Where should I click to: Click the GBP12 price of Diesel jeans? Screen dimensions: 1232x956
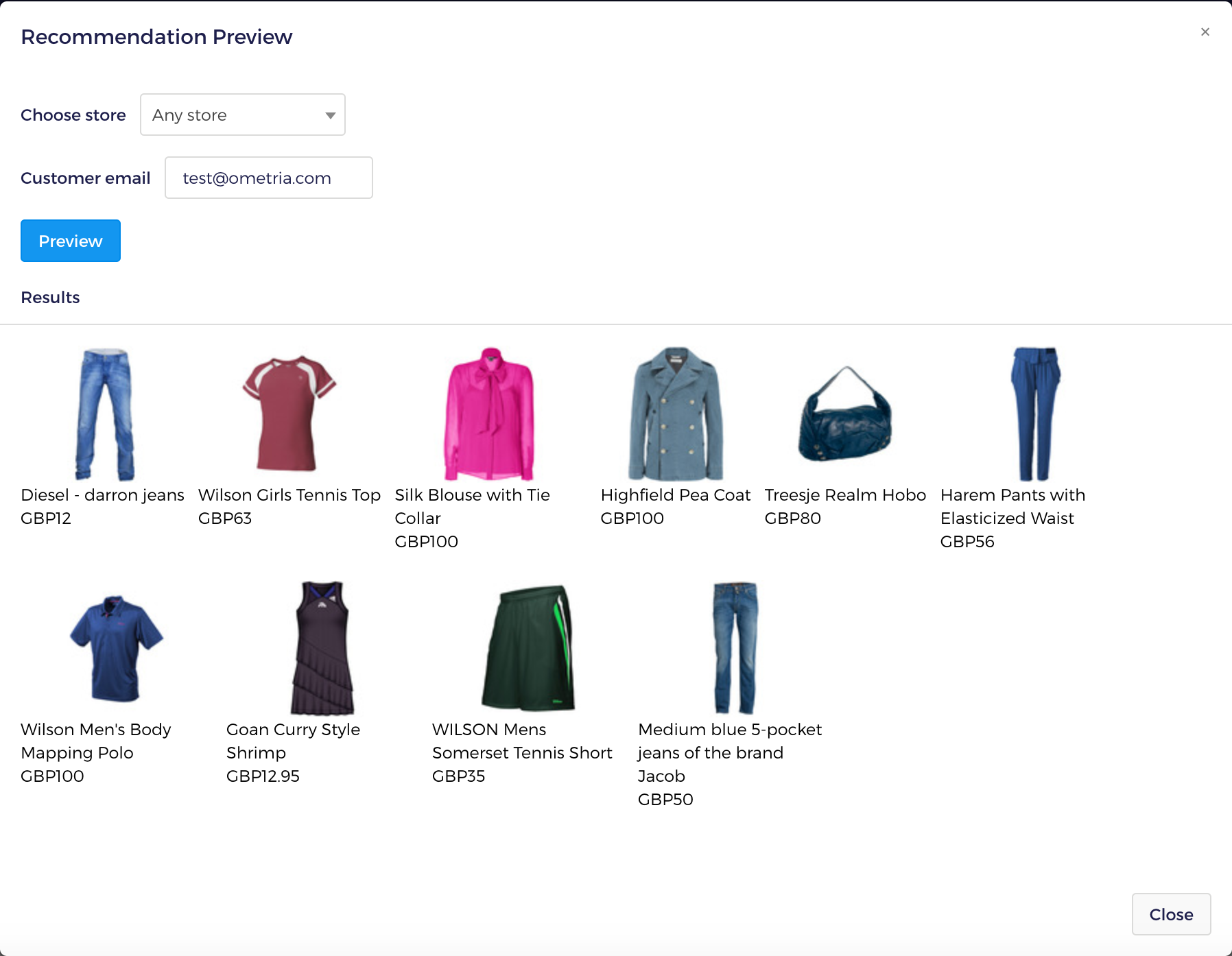click(x=46, y=518)
